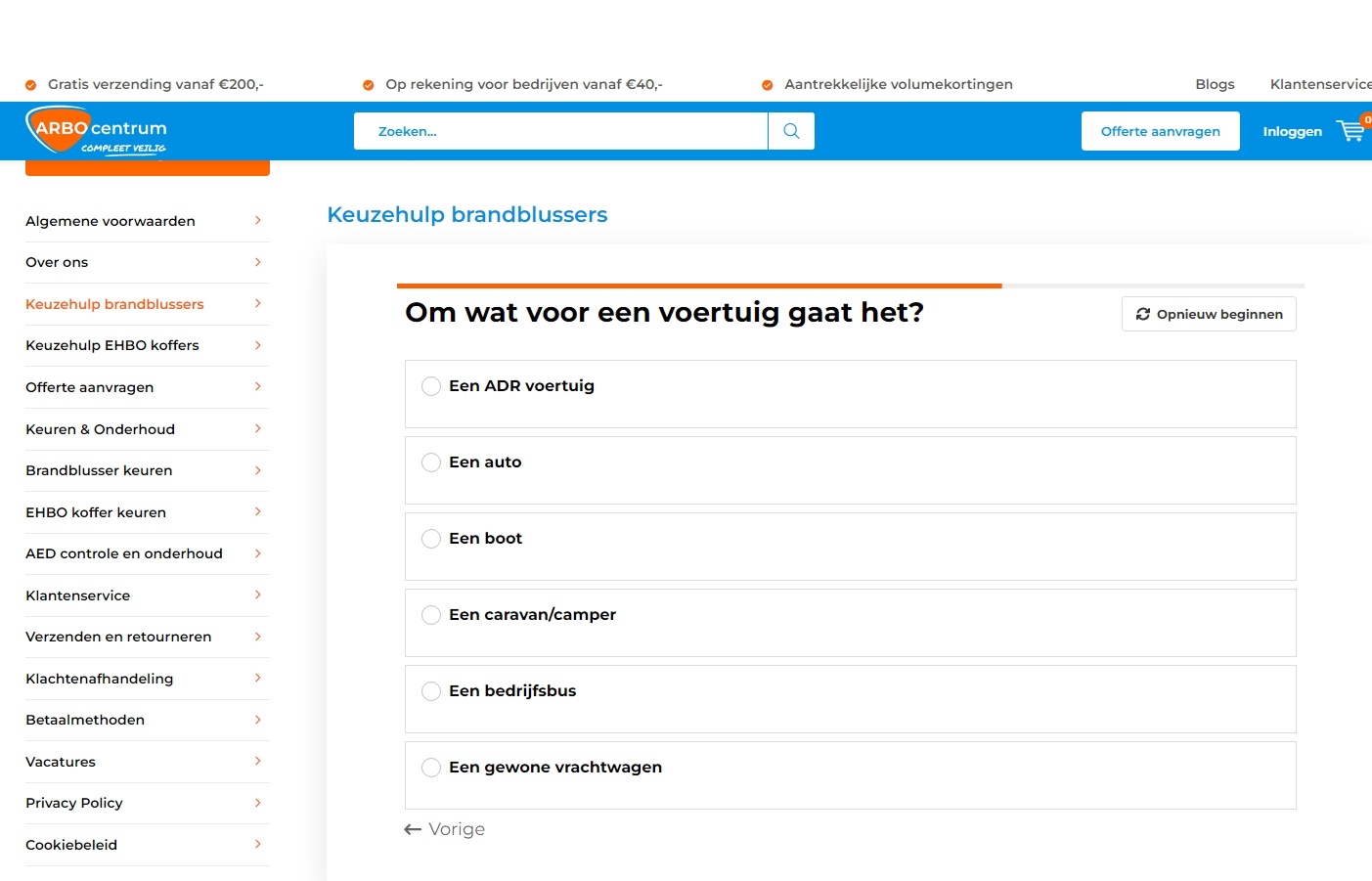The height and width of the screenshot is (881, 1372).
Task: Expand the Betaalmethoden sidebar chevron
Action: [258, 720]
